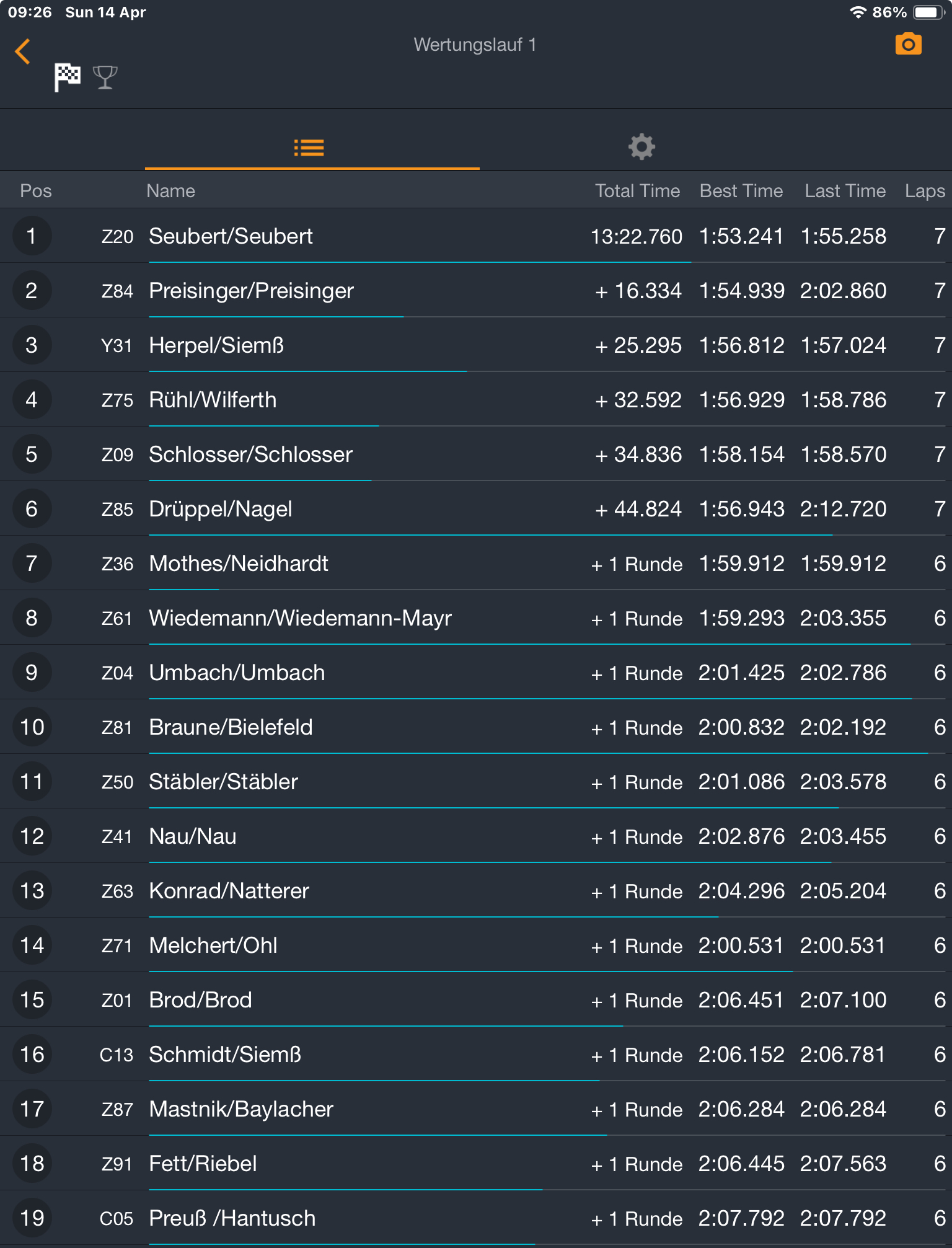Tap the orange back arrow
952x1248 pixels.
23,51
